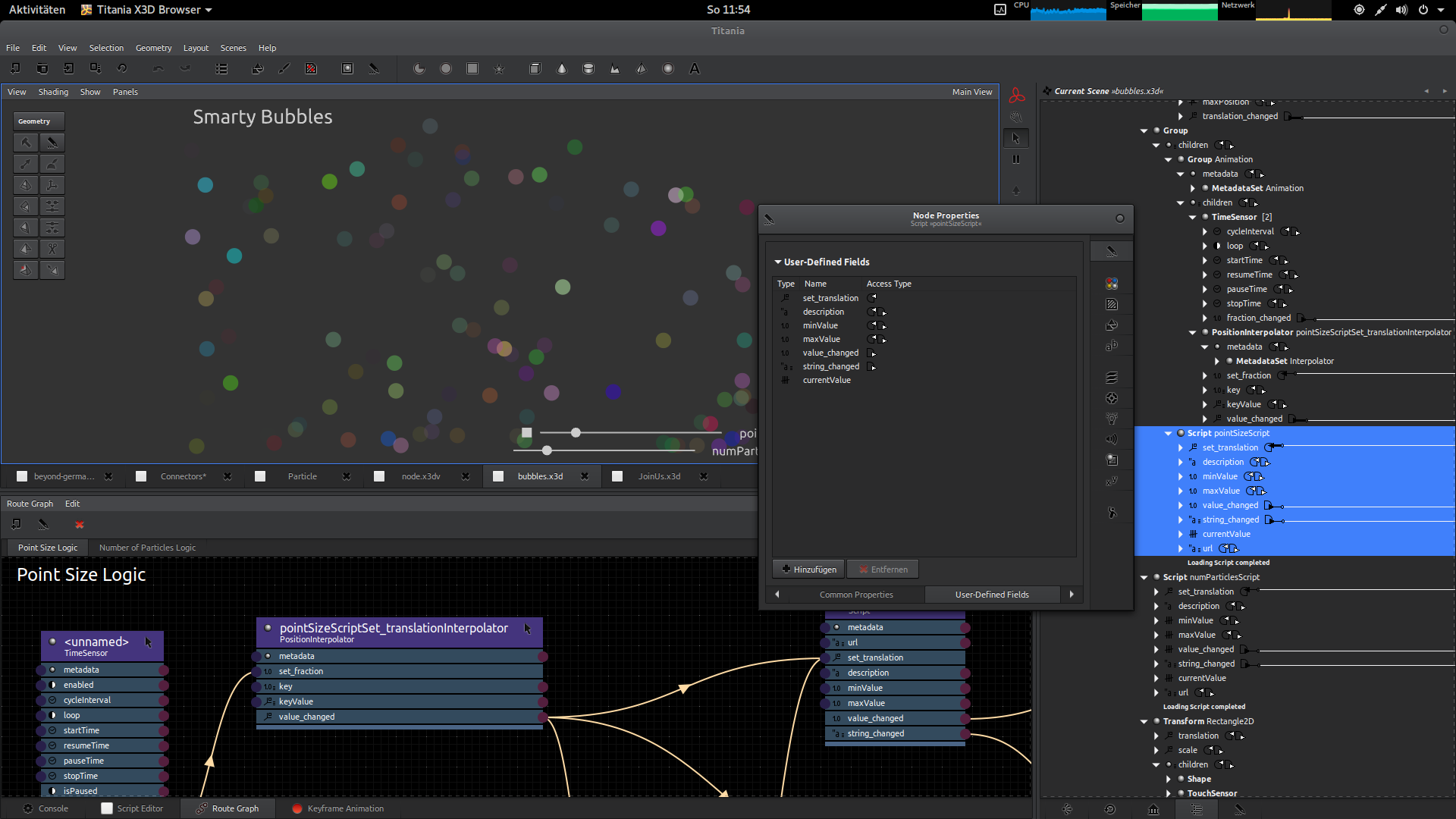
Task: Select the maxValue field row in table
Action: point(821,339)
